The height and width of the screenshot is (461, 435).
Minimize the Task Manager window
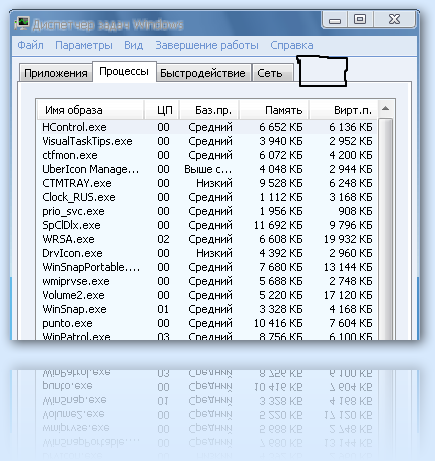coord(335,19)
